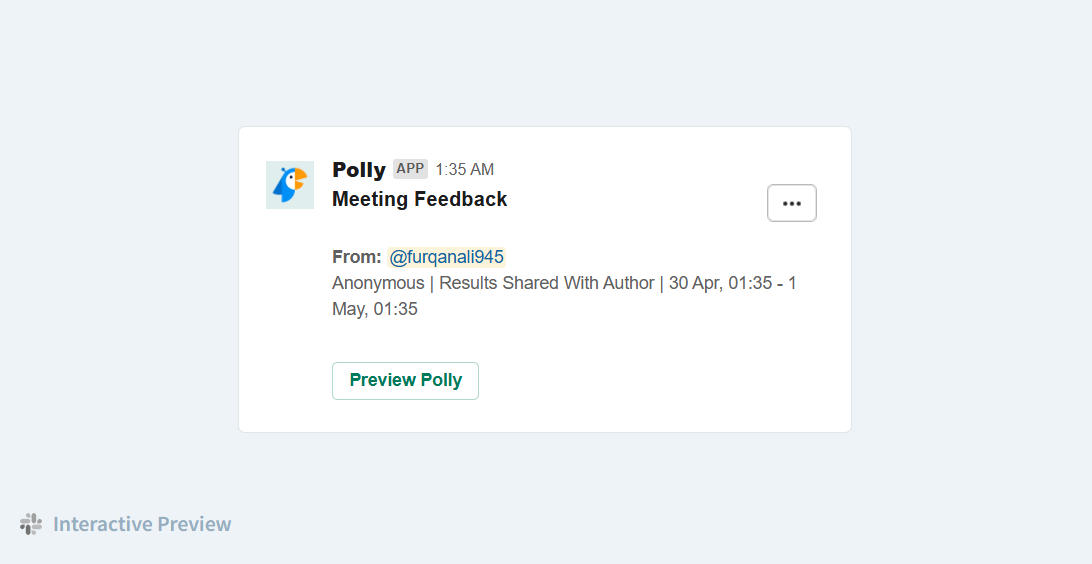Click the 1:35 AM message timestamp
Image resolution: width=1092 pixels, height=564 pixels.
point(465,169)
